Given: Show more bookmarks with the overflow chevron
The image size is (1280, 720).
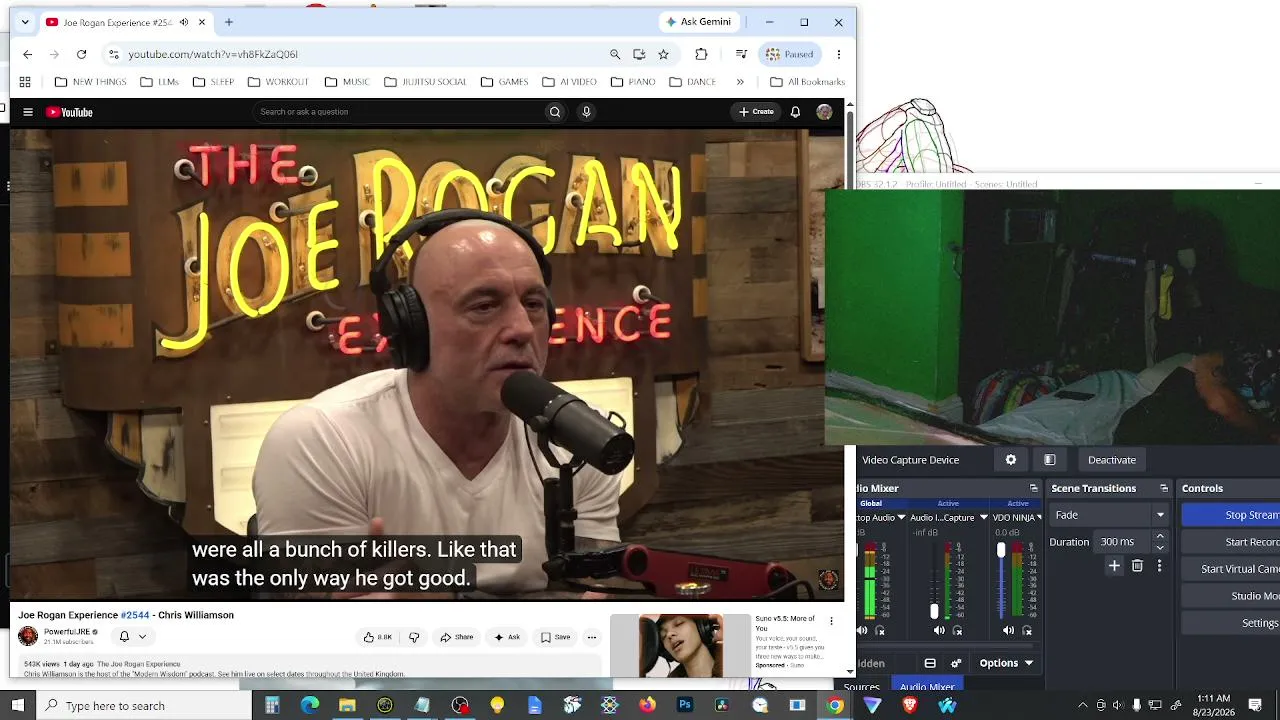Looking at the screenshot, I should [740, 82].
